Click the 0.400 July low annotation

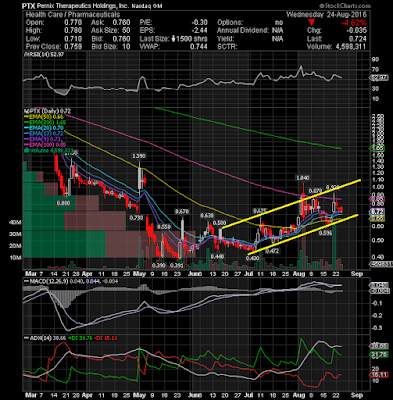point(253,257)
